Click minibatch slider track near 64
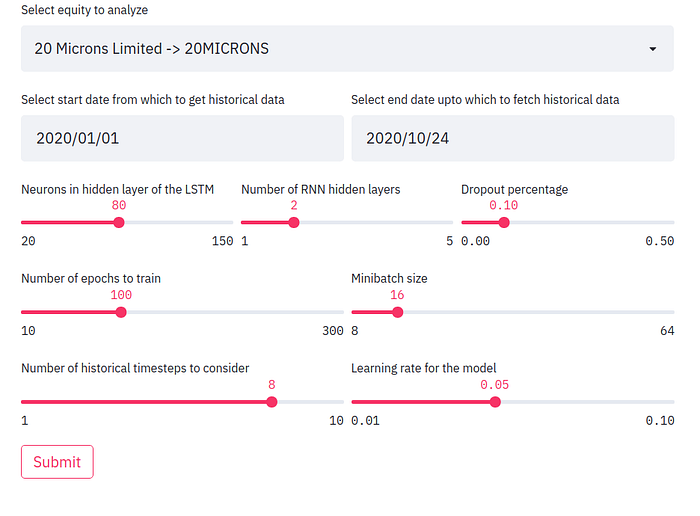 click(671, 312)
